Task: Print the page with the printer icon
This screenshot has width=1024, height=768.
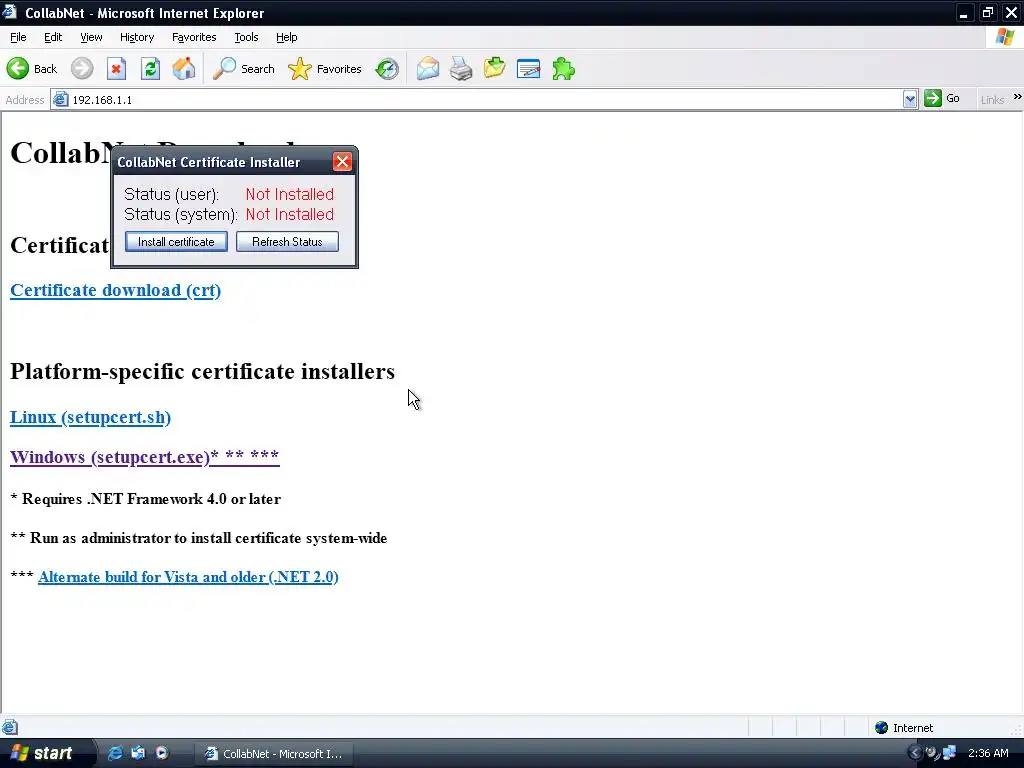Action: coord(461,69)
